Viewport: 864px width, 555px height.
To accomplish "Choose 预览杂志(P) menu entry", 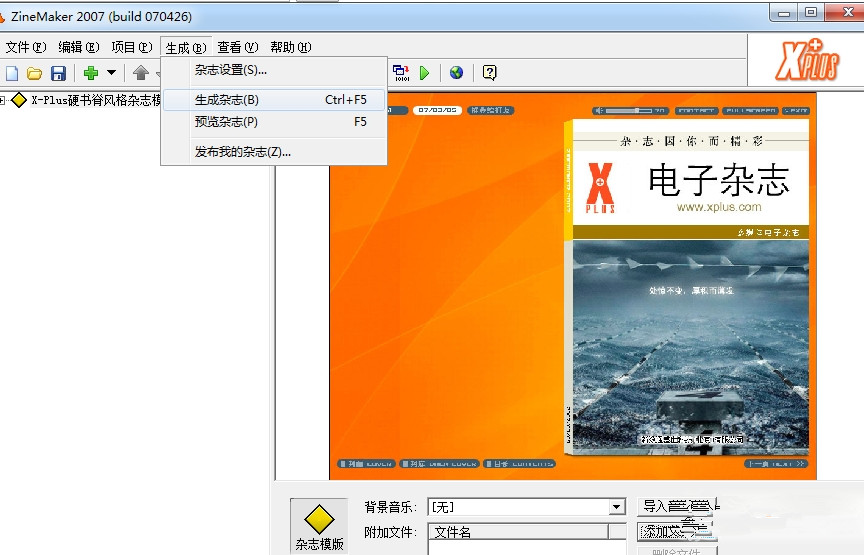I will pos(226,122).
